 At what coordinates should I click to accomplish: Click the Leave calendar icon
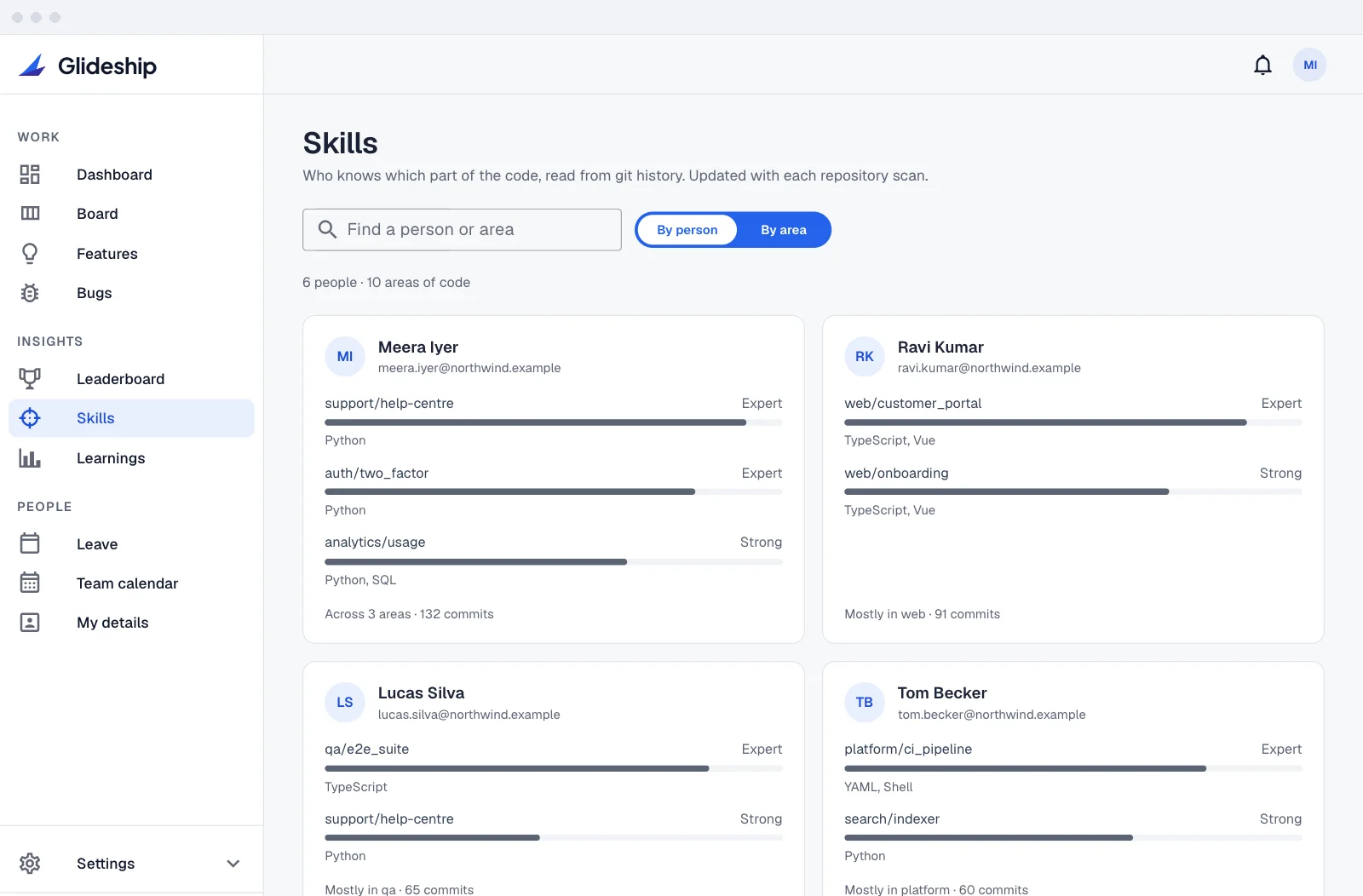point(30,543)
